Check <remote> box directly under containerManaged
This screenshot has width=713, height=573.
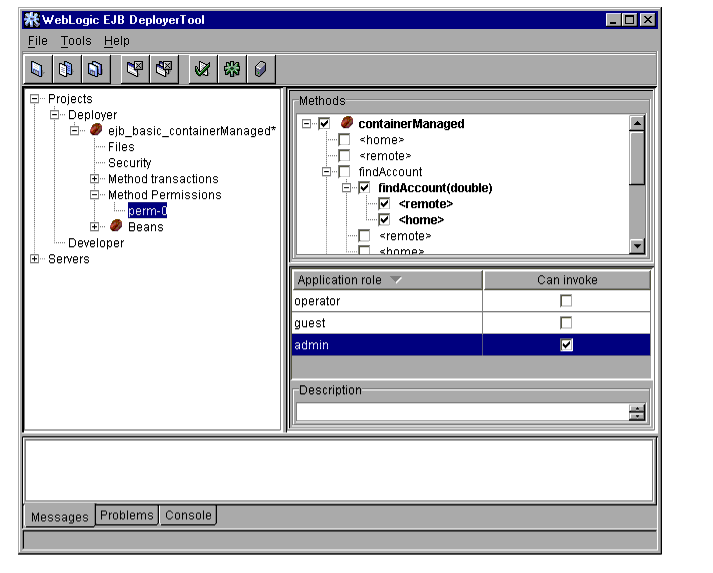click(x=344, y=156)
